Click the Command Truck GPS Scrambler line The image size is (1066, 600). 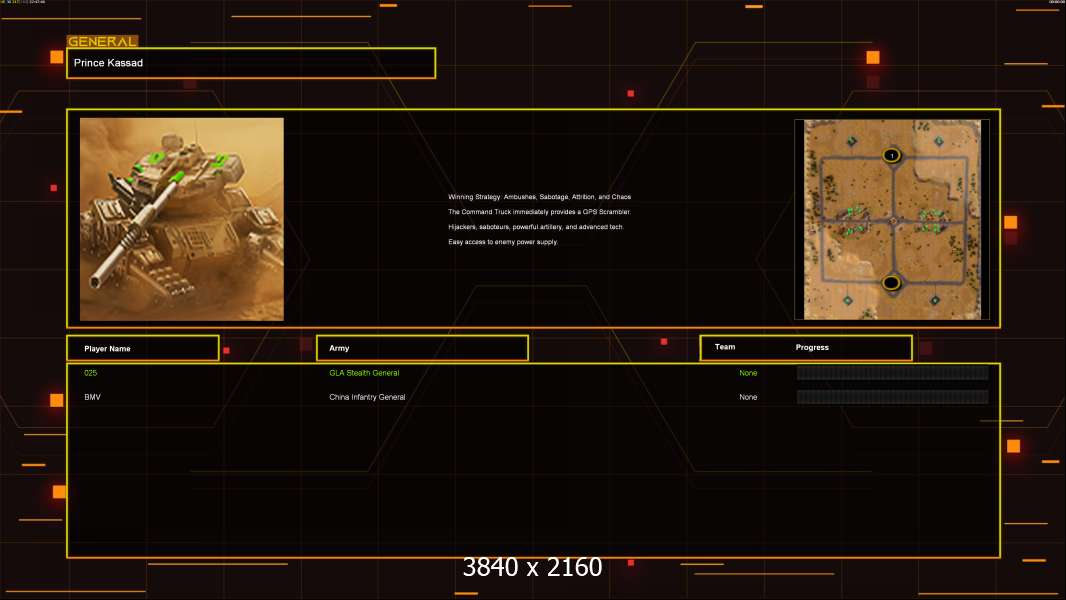[x=540, y=212]
